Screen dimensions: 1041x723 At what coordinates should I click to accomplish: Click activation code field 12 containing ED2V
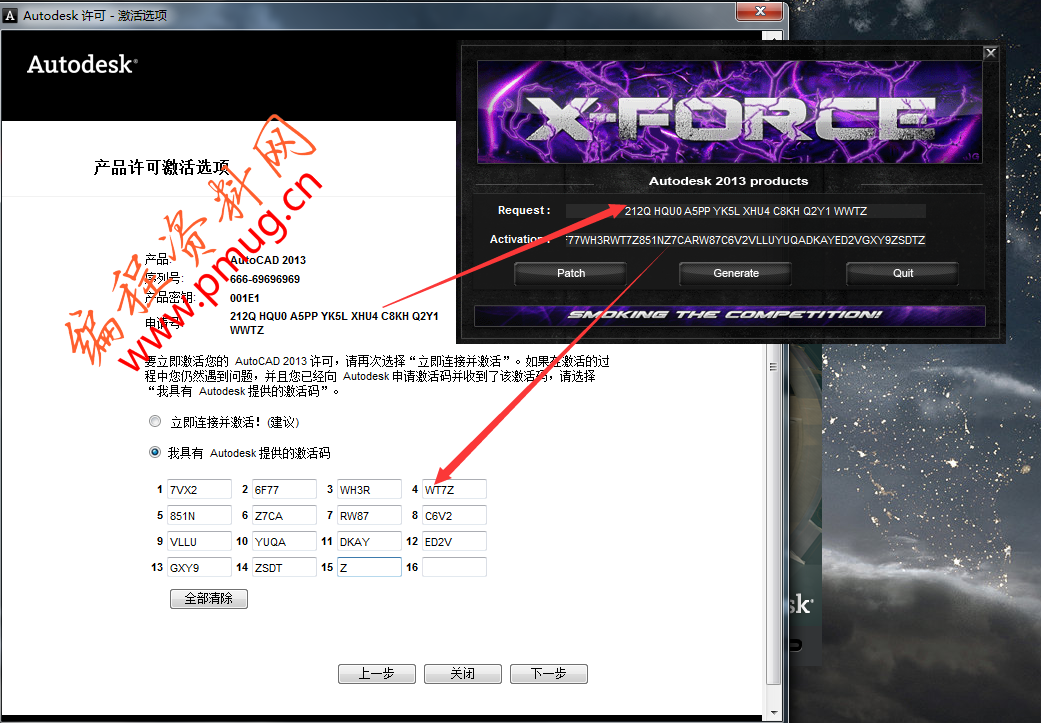coord(454,541)
